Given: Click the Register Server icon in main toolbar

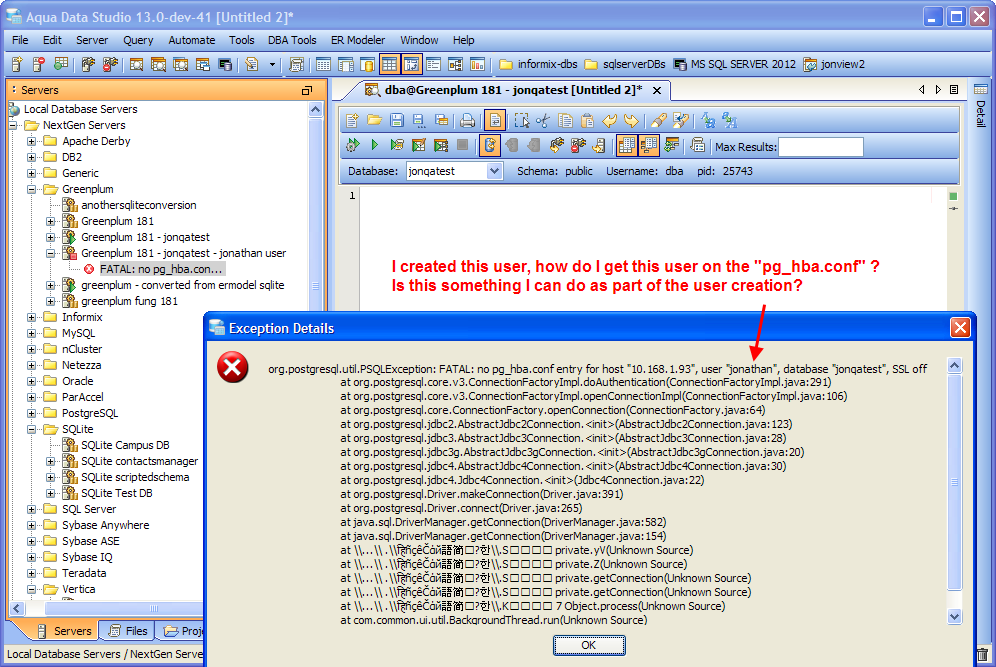Looking at the screenshot, I should pos(17,64).
